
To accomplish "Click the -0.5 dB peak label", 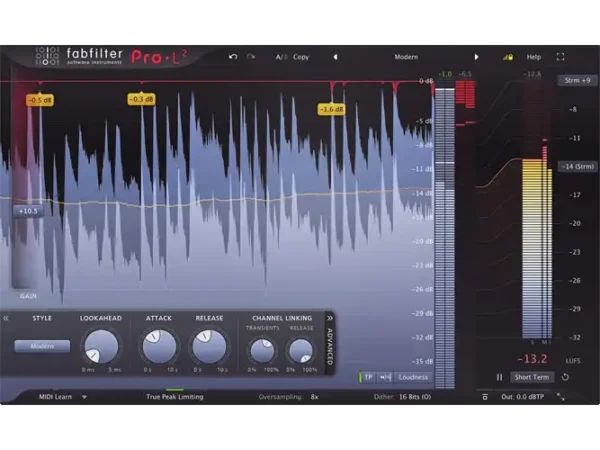I will [x=40, y=100].
